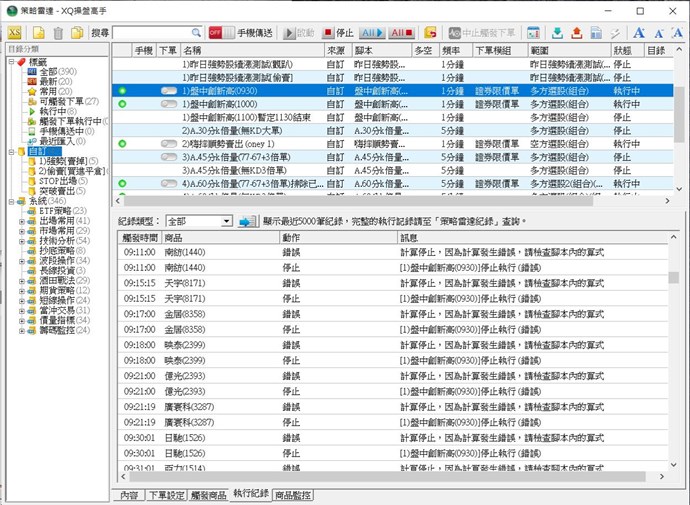Collapse the 自訂 tree folder
This screenshot has width=690, height=505.
coord(9,151)
